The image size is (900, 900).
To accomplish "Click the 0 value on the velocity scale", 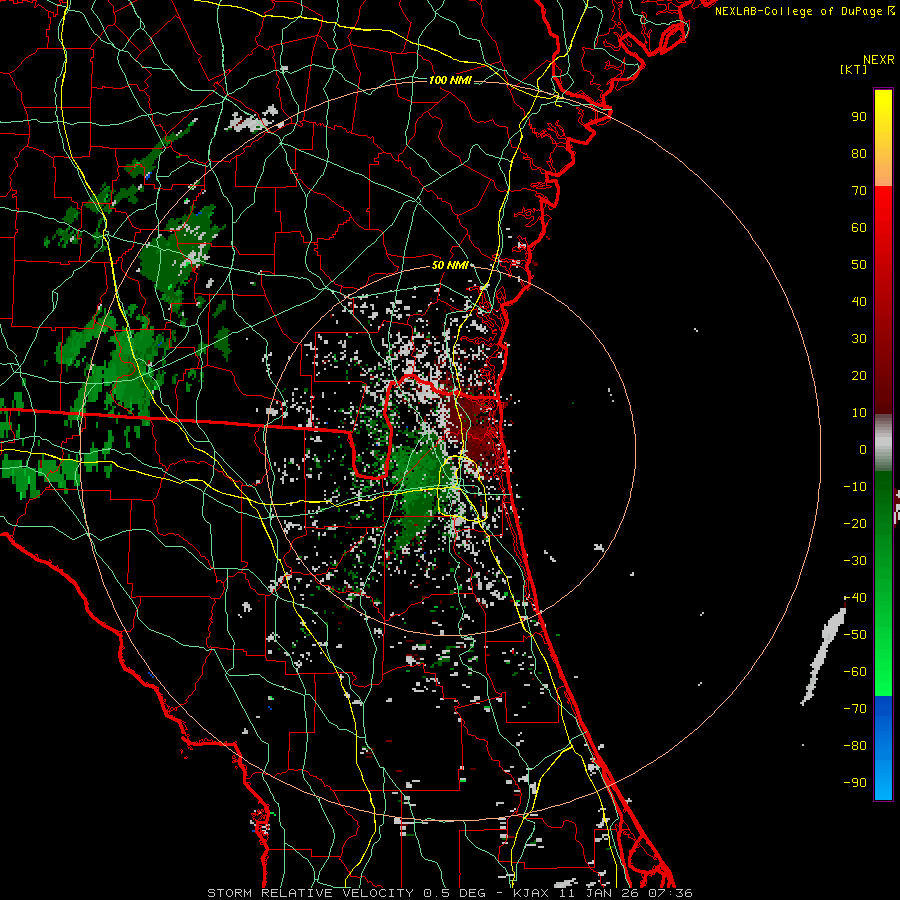I will coord(863,450).
